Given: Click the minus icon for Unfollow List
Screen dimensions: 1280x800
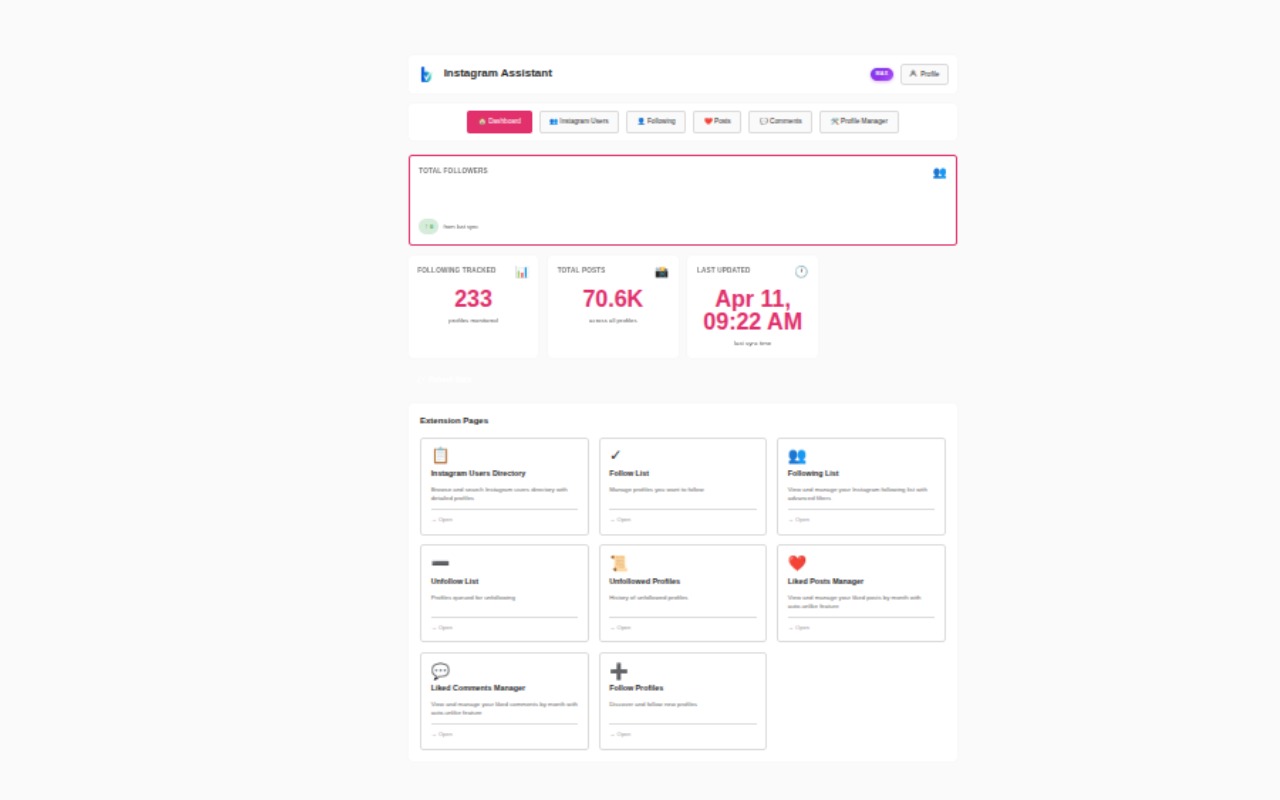Looking at the screenshot, I should [x=440, y=563].
